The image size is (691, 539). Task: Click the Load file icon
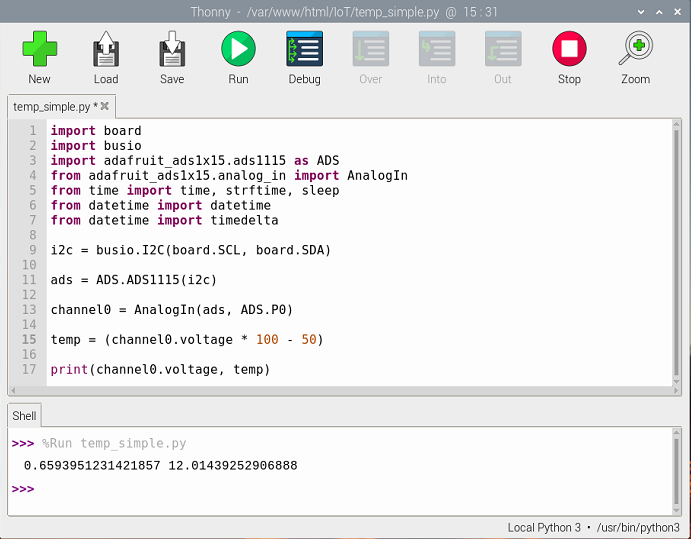coord(106,58)
